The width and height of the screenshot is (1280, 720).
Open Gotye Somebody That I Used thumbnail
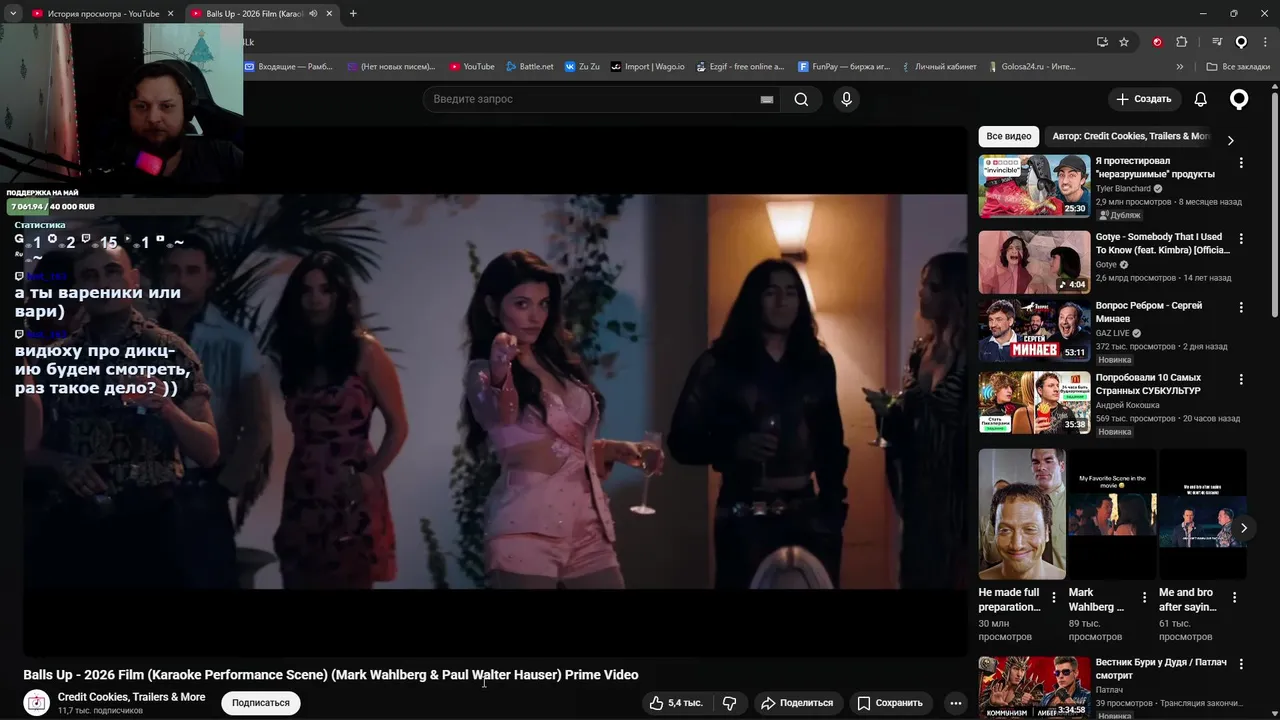click(x=1034, y=262)
